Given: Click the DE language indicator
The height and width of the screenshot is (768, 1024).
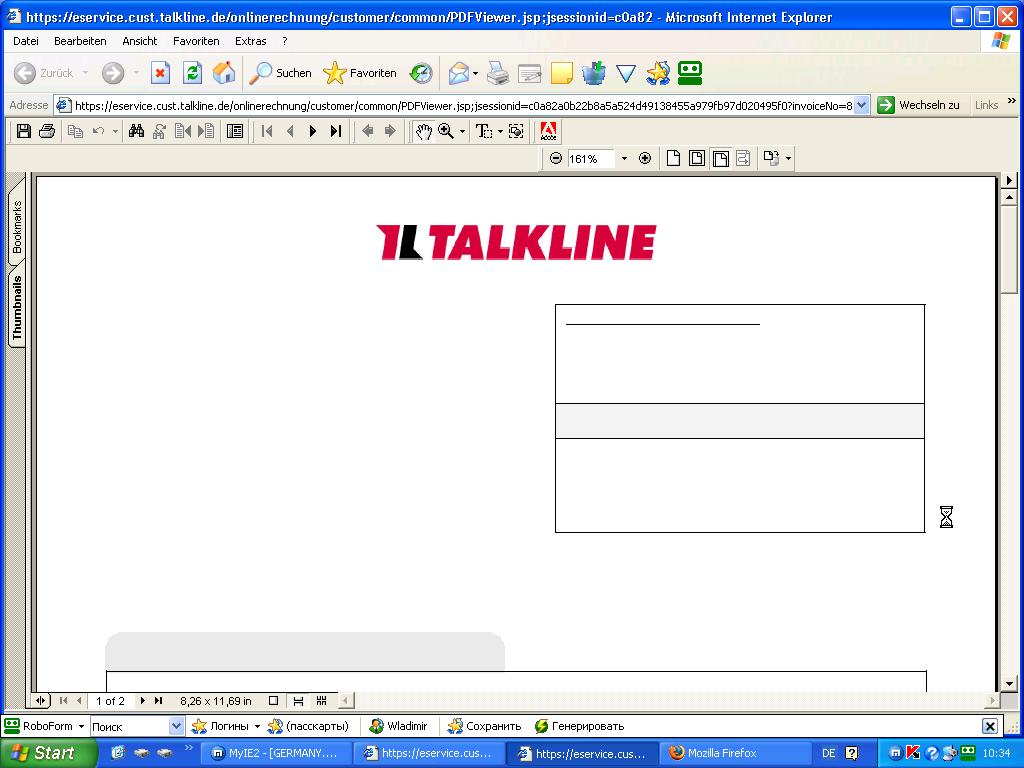Looking at the screenshot, I should 829,753.
